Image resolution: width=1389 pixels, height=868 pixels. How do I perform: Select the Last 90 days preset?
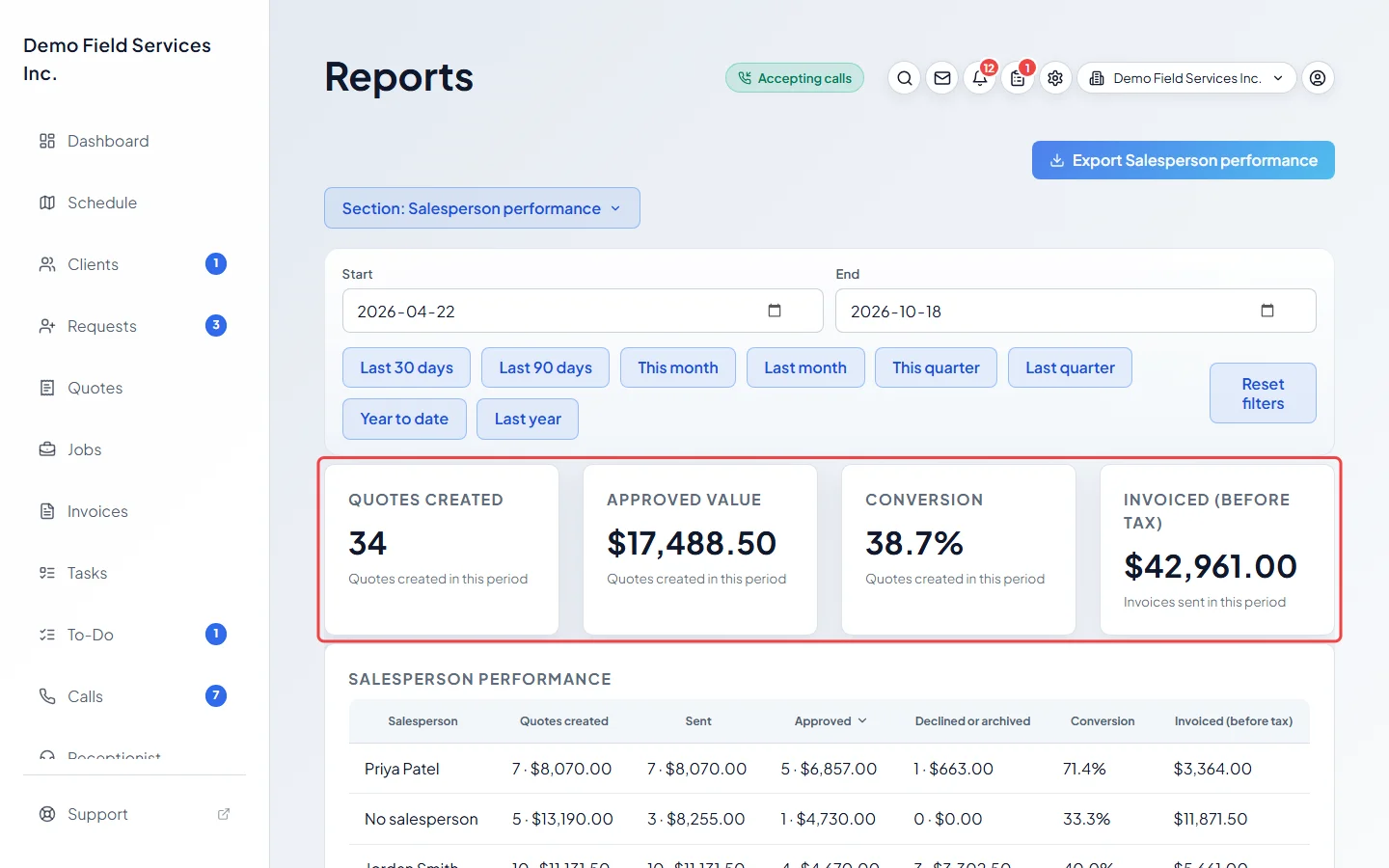click(x=545, y=367)
